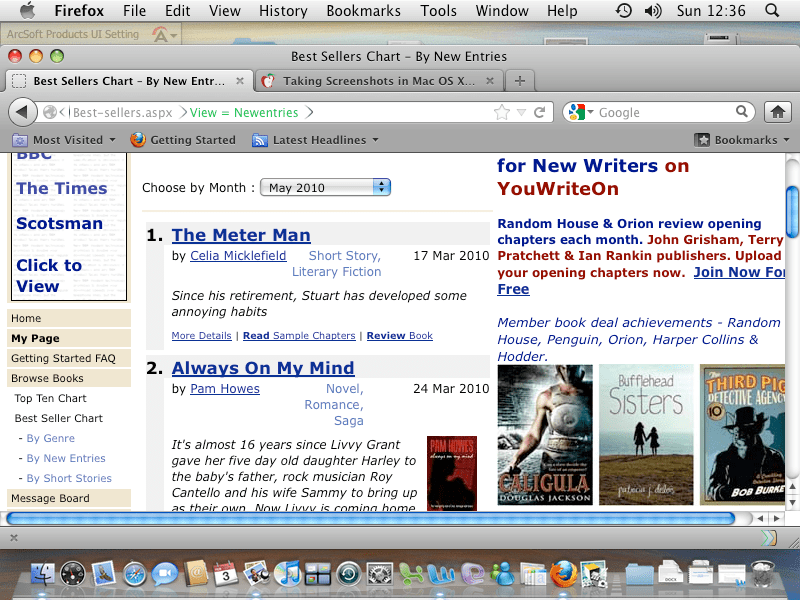Select the Best Sellers Chart tab

(x=129, y=81)
